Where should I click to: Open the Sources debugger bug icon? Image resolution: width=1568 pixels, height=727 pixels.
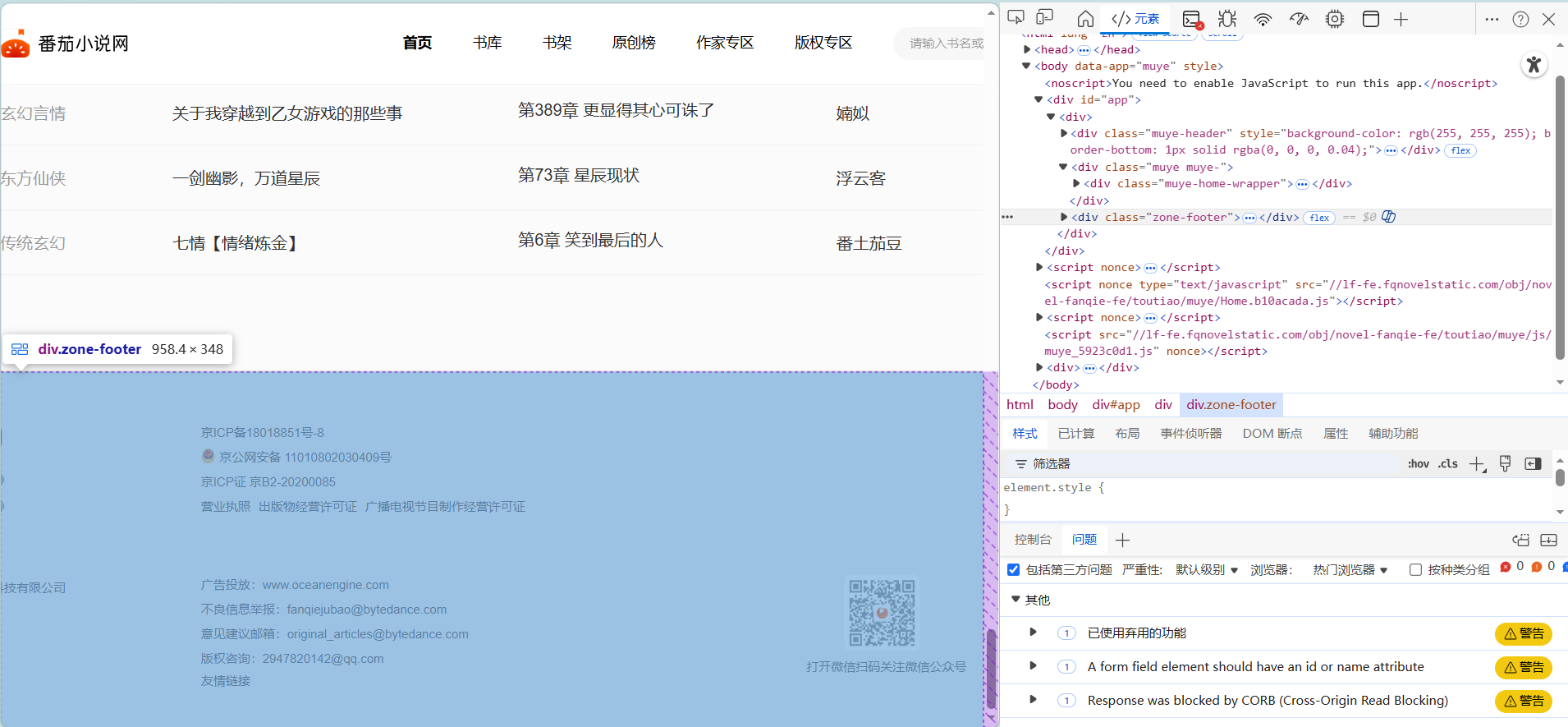(1227, 19)
